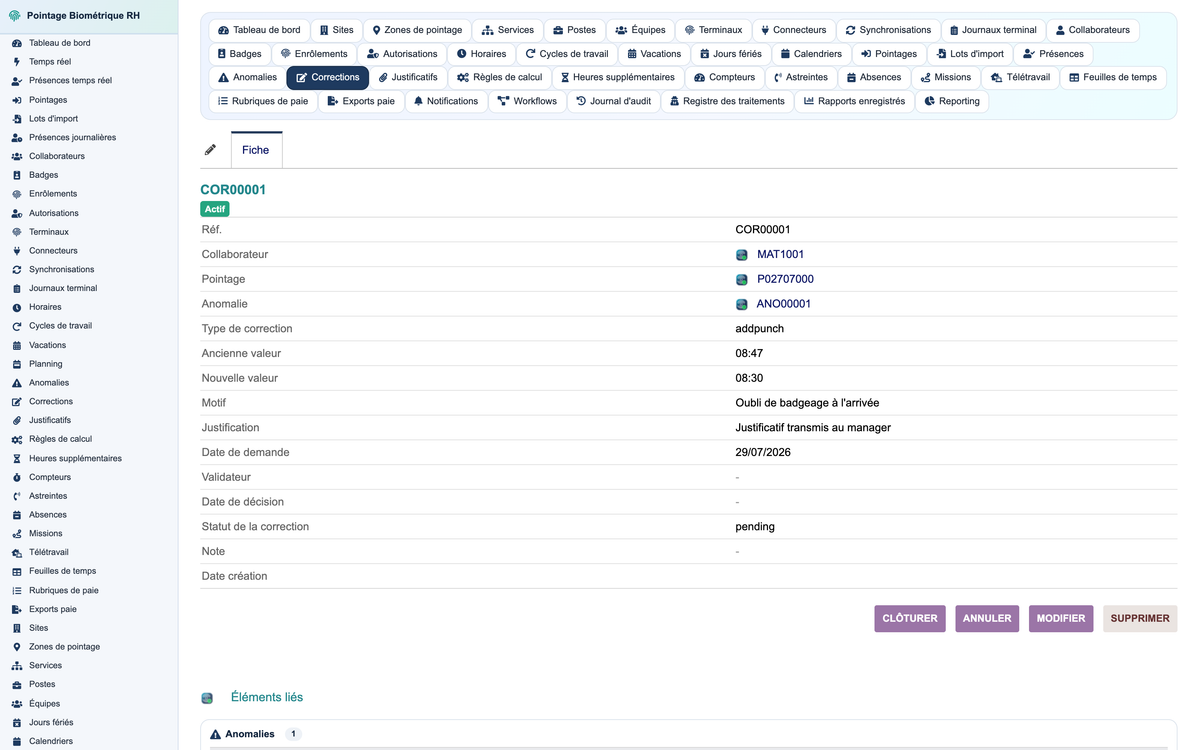Click the SUPPRIMER button
The image size is (1200, 750).
[x=1140, y=619]
